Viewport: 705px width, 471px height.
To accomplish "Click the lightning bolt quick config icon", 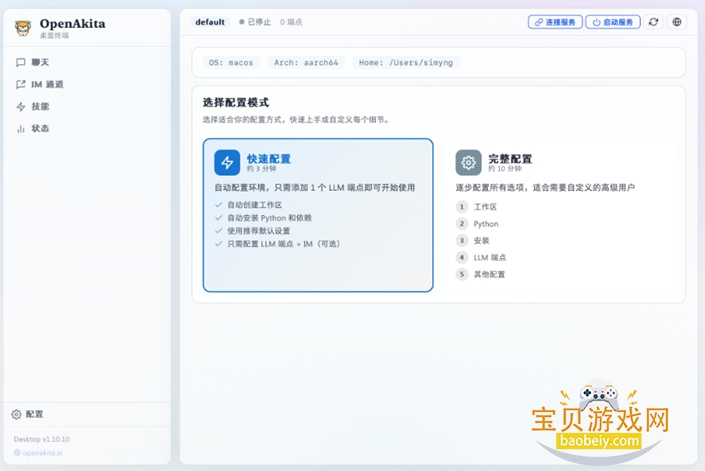I will [227, 163].
